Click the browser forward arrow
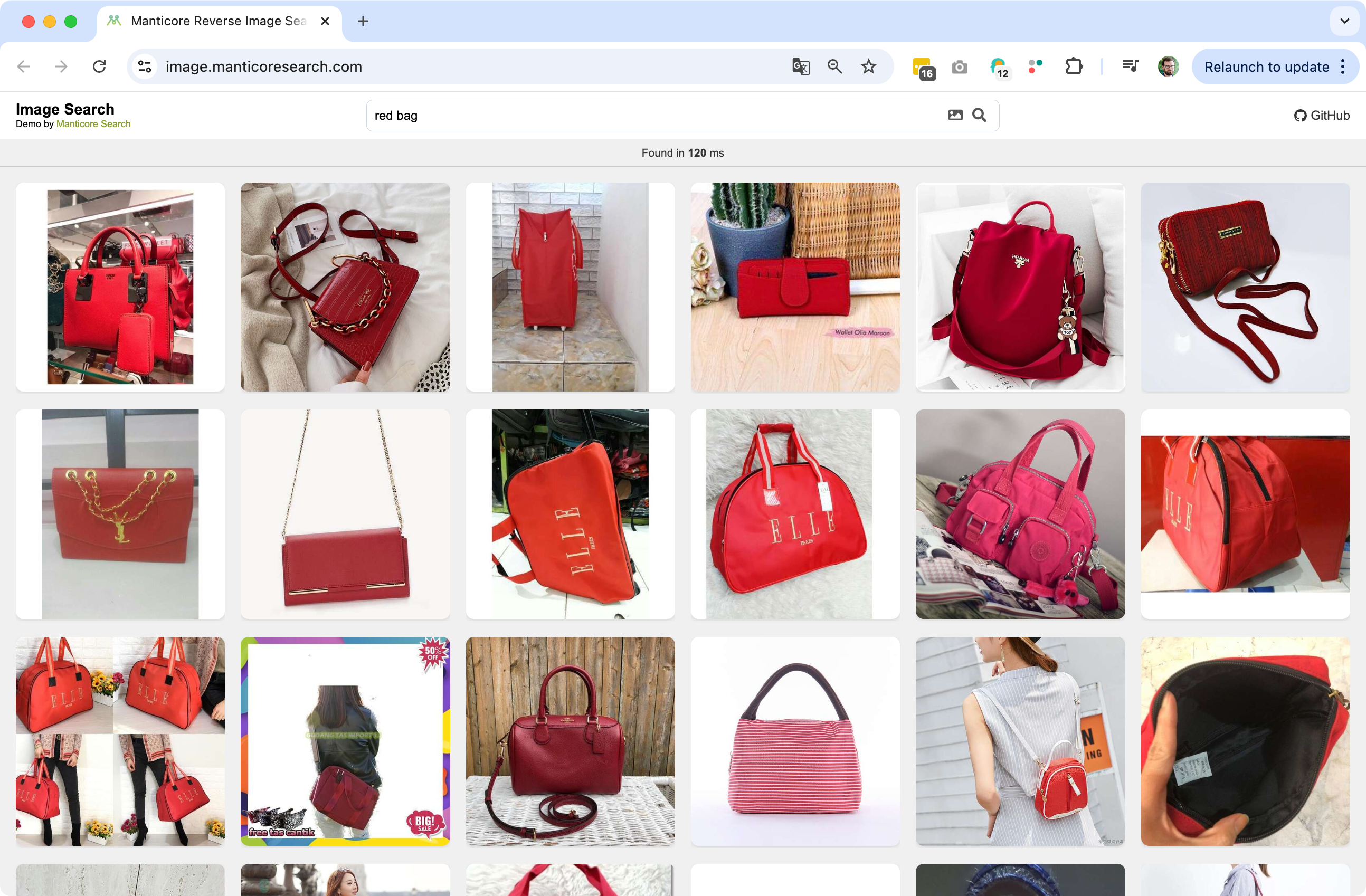 click(x=61, y=66)
